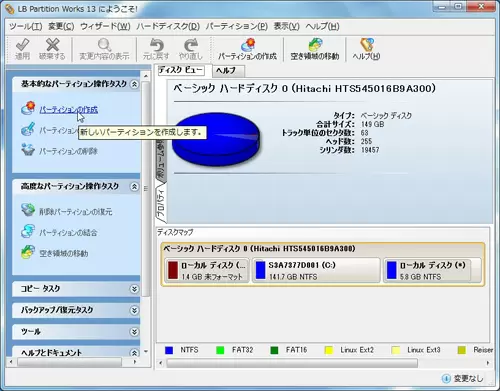Collapse 基本的なパーティション操作タスク panel
The width and height of the screenshot is (500, 391).
[x=134, y=84]
